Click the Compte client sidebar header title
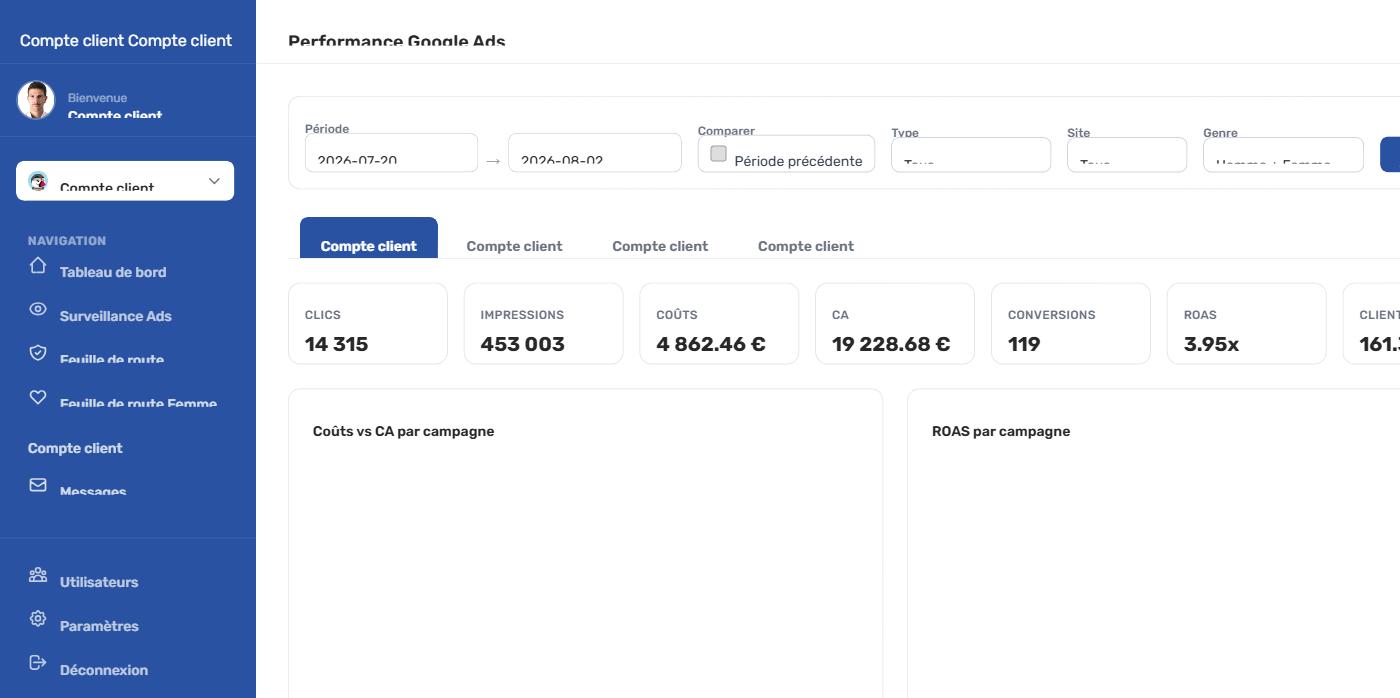The height and width of the screenshot is (698, 1400). coord(126,40)
